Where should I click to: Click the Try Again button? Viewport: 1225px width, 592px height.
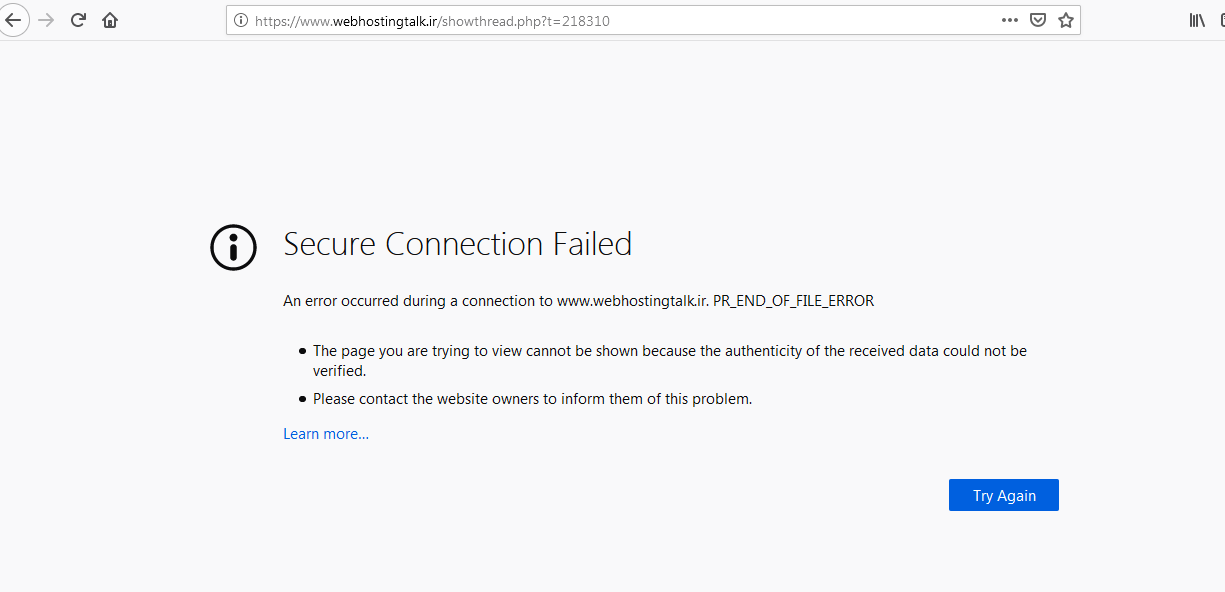(x=1004, y=495)
